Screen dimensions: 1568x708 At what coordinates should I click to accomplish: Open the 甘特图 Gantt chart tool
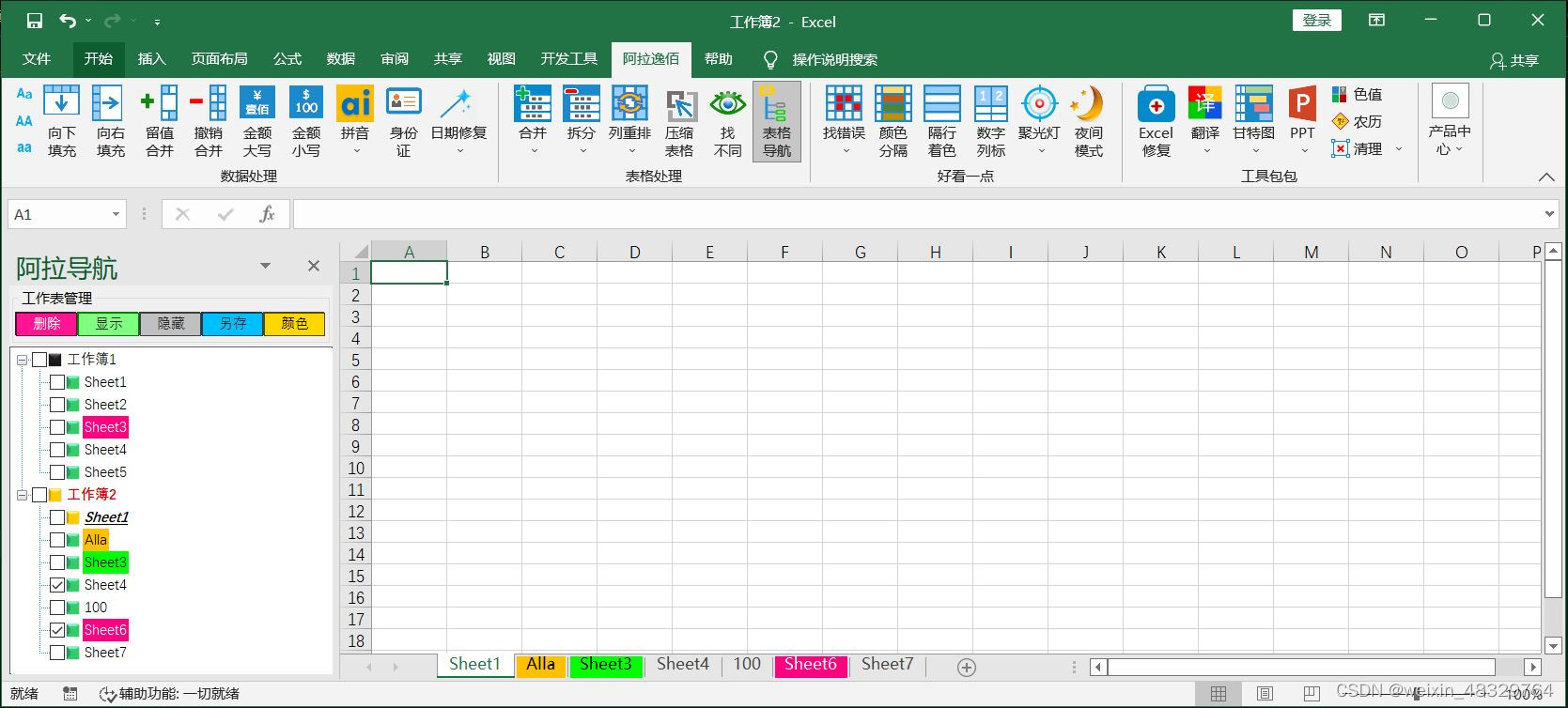pos(1254,103)
